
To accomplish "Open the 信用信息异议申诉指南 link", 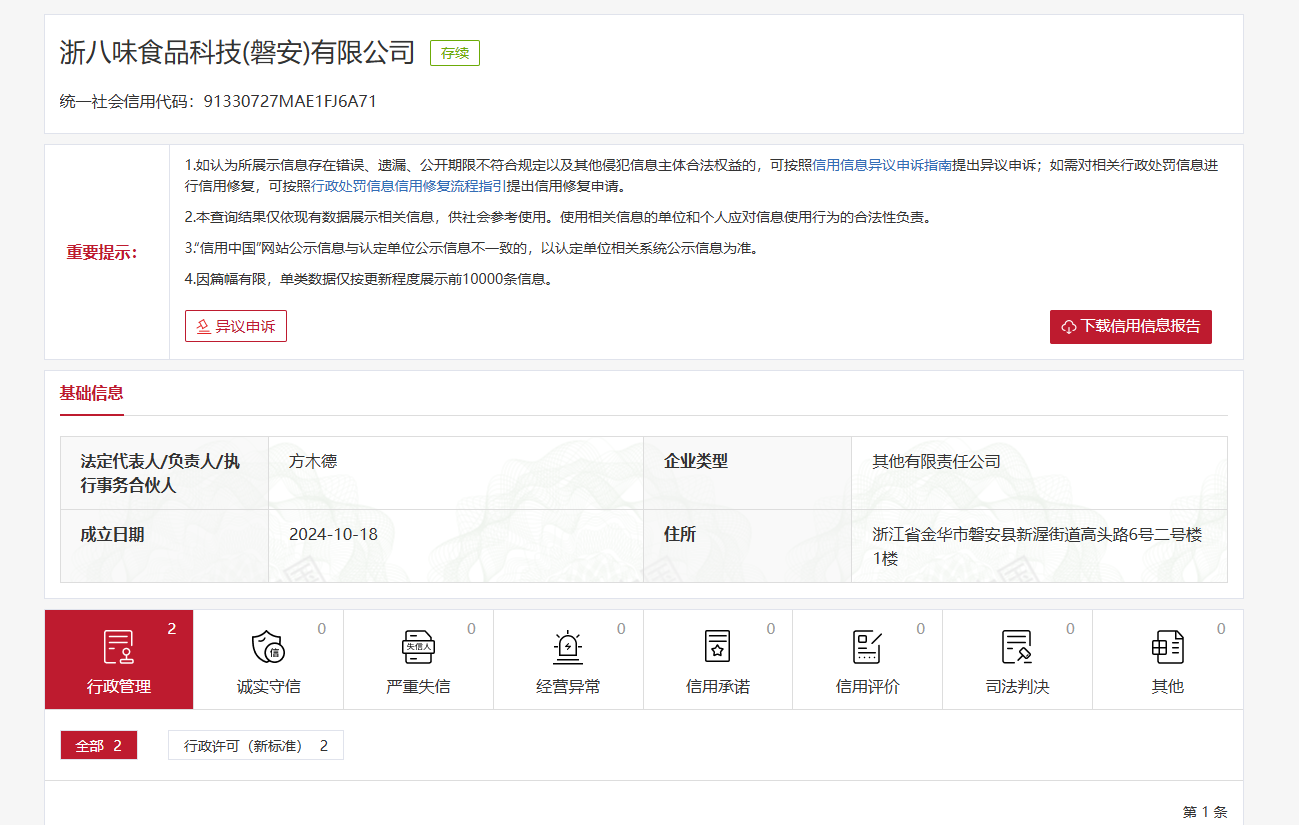I will point(881,165).
